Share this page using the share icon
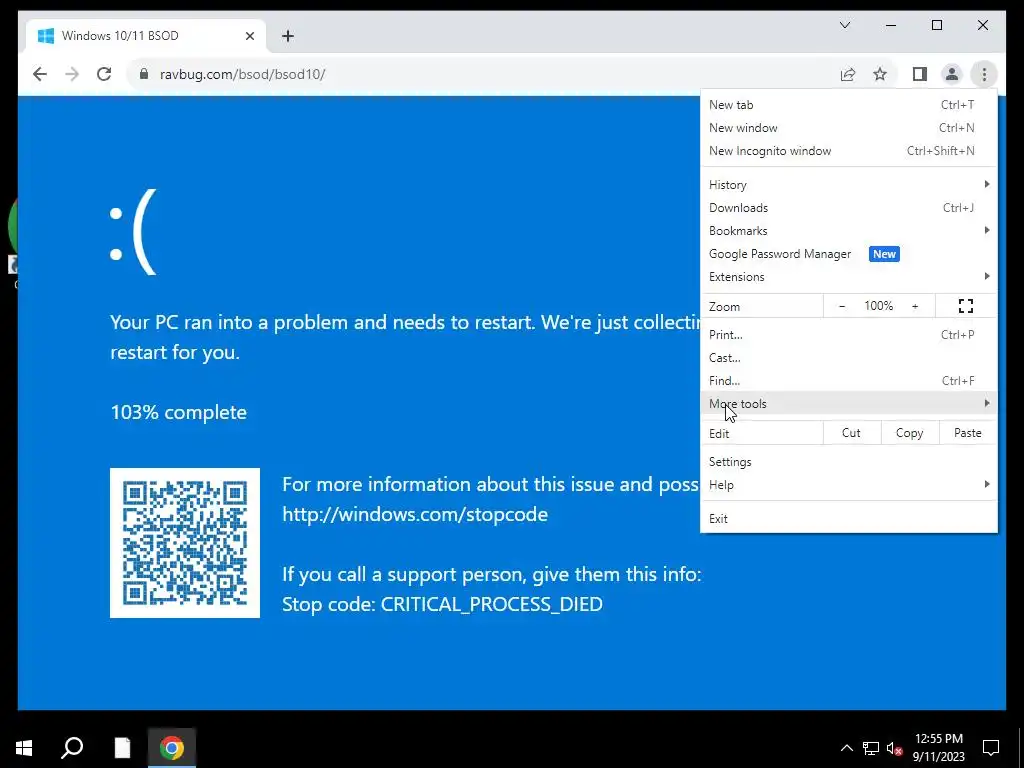The height and width of the screenshot is (768, 1024). [x=848, y=74]
